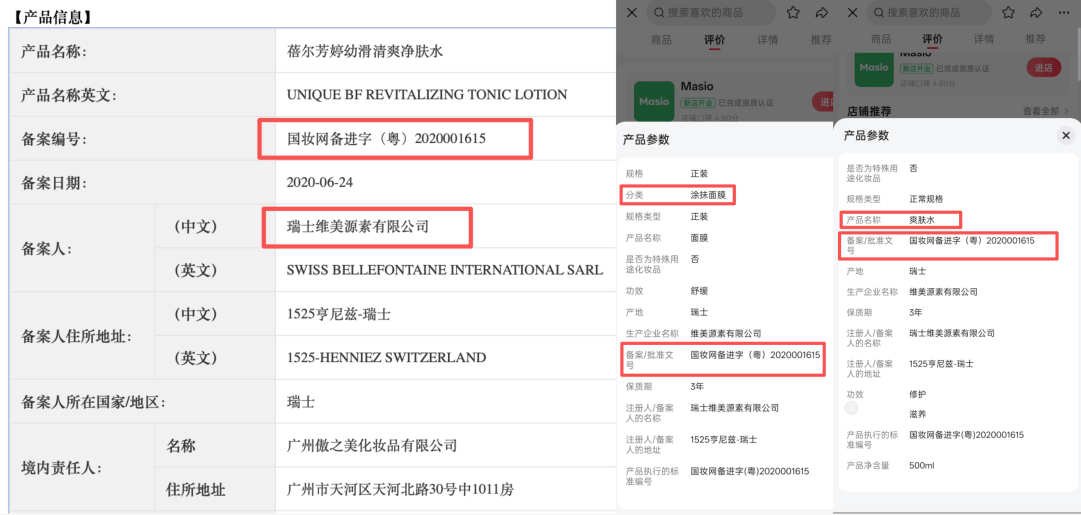Close the left product page with X

632,12
